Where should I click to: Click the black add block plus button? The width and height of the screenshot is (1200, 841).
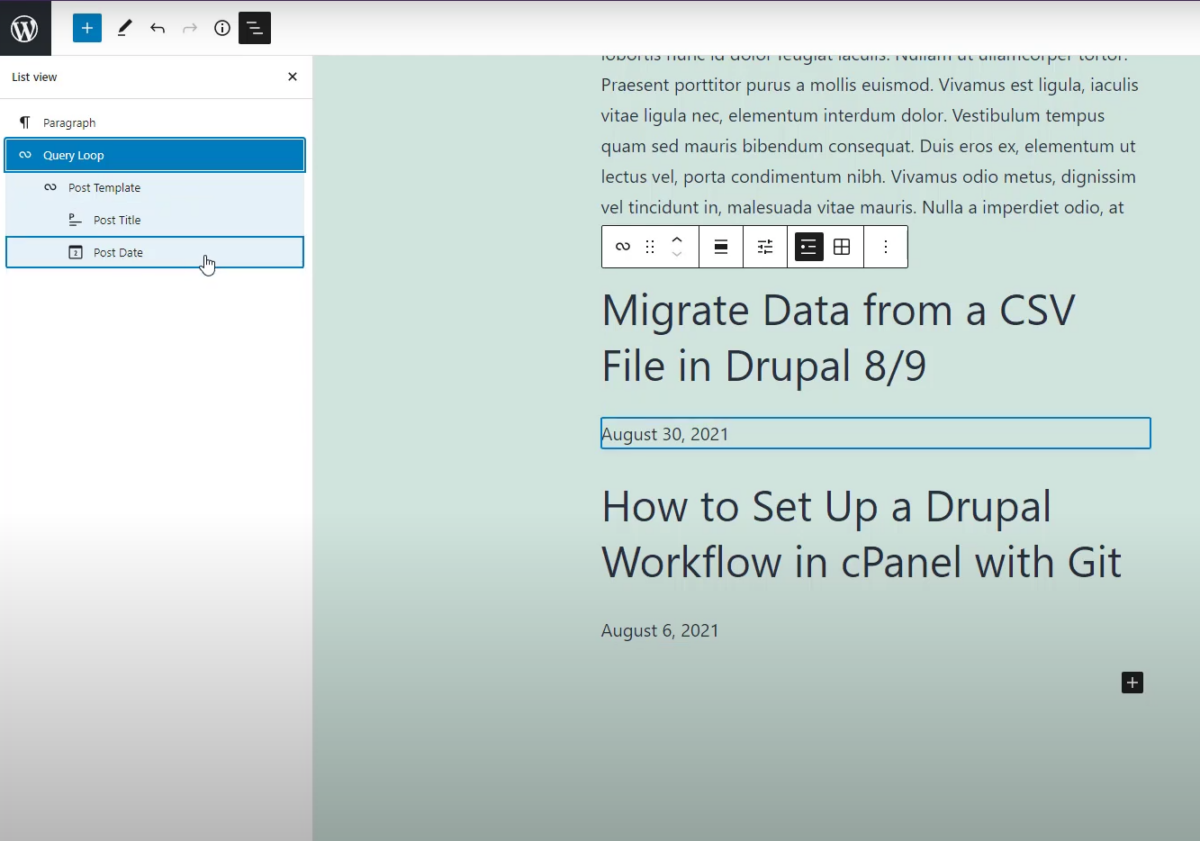click(x=1132, y=683)
